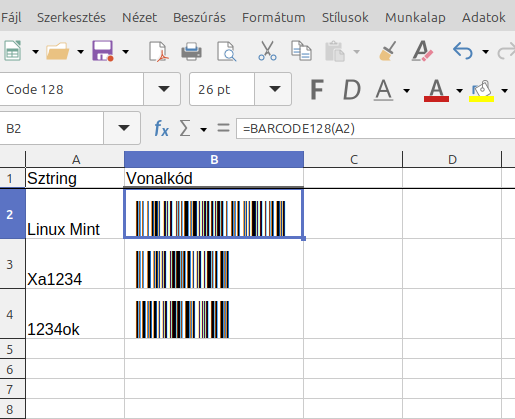Viewport: 515px width, 419px height.
Task: Select the Clone Formatting brush icon
Action: coord(388,51)
